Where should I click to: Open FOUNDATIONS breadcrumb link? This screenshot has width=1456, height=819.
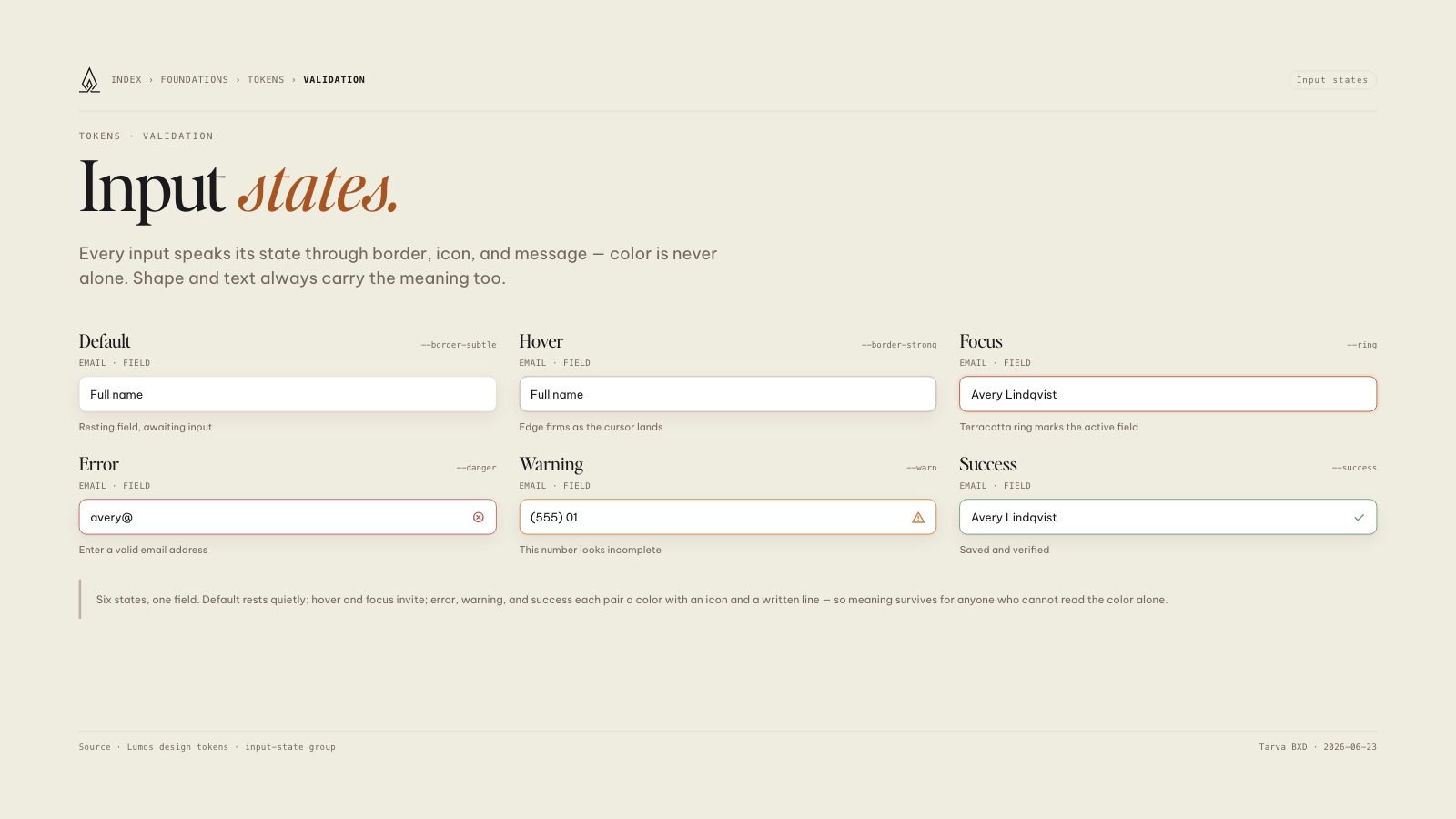point(195,80)
